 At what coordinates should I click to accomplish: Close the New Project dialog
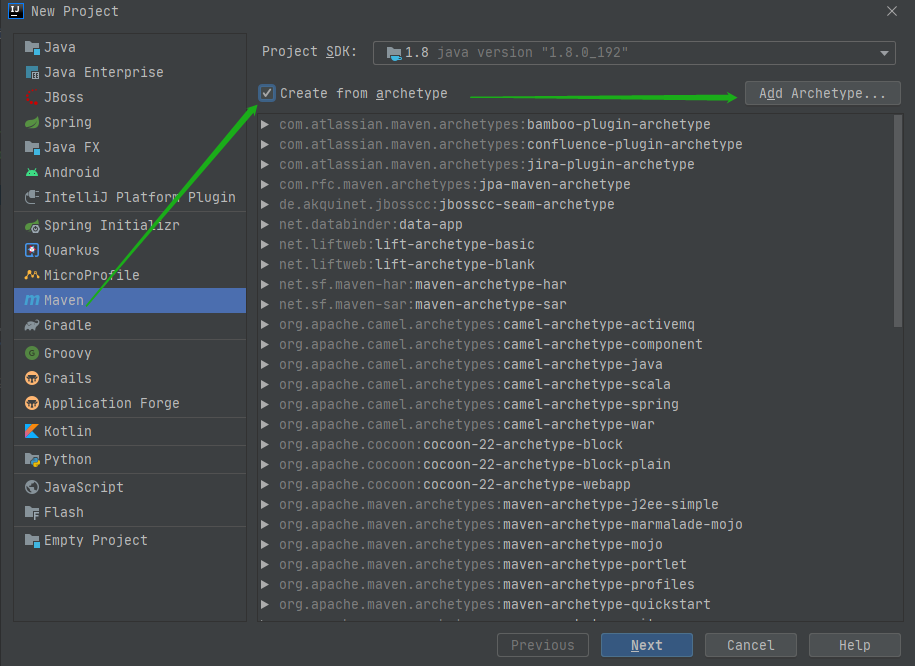[x=892, y=11]
